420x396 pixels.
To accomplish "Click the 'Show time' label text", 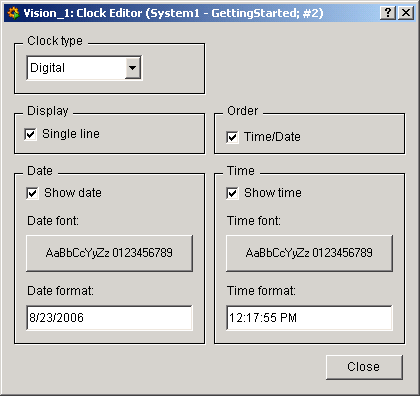I will click(273, 193).
